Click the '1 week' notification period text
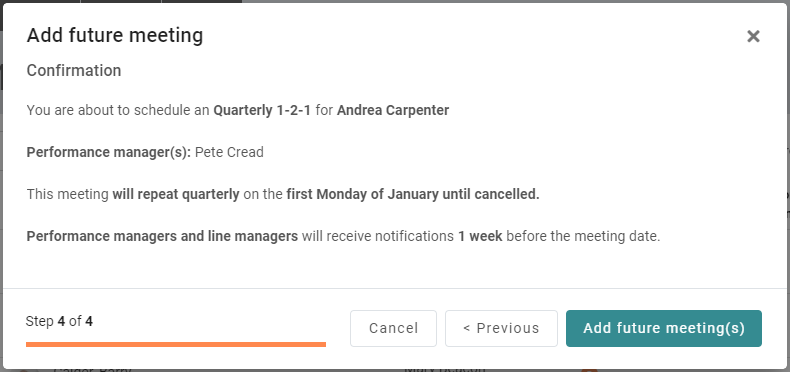The width and height of the screenshot is (790, 372). [x=480, y=236]
